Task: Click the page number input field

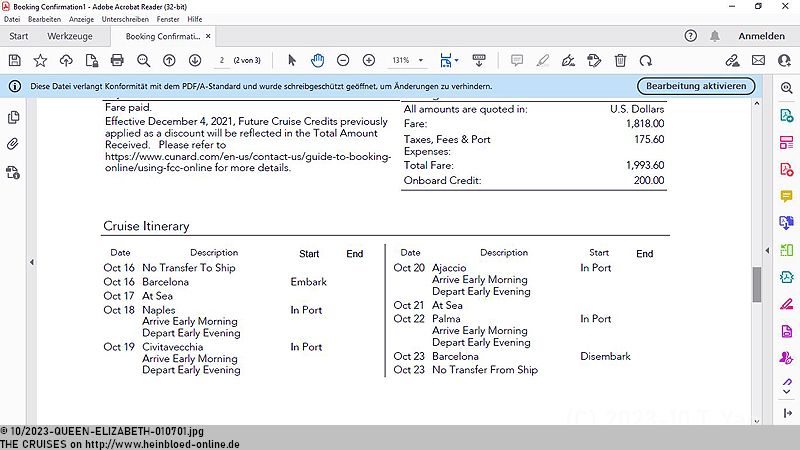Action: click(x=222, y=60)
